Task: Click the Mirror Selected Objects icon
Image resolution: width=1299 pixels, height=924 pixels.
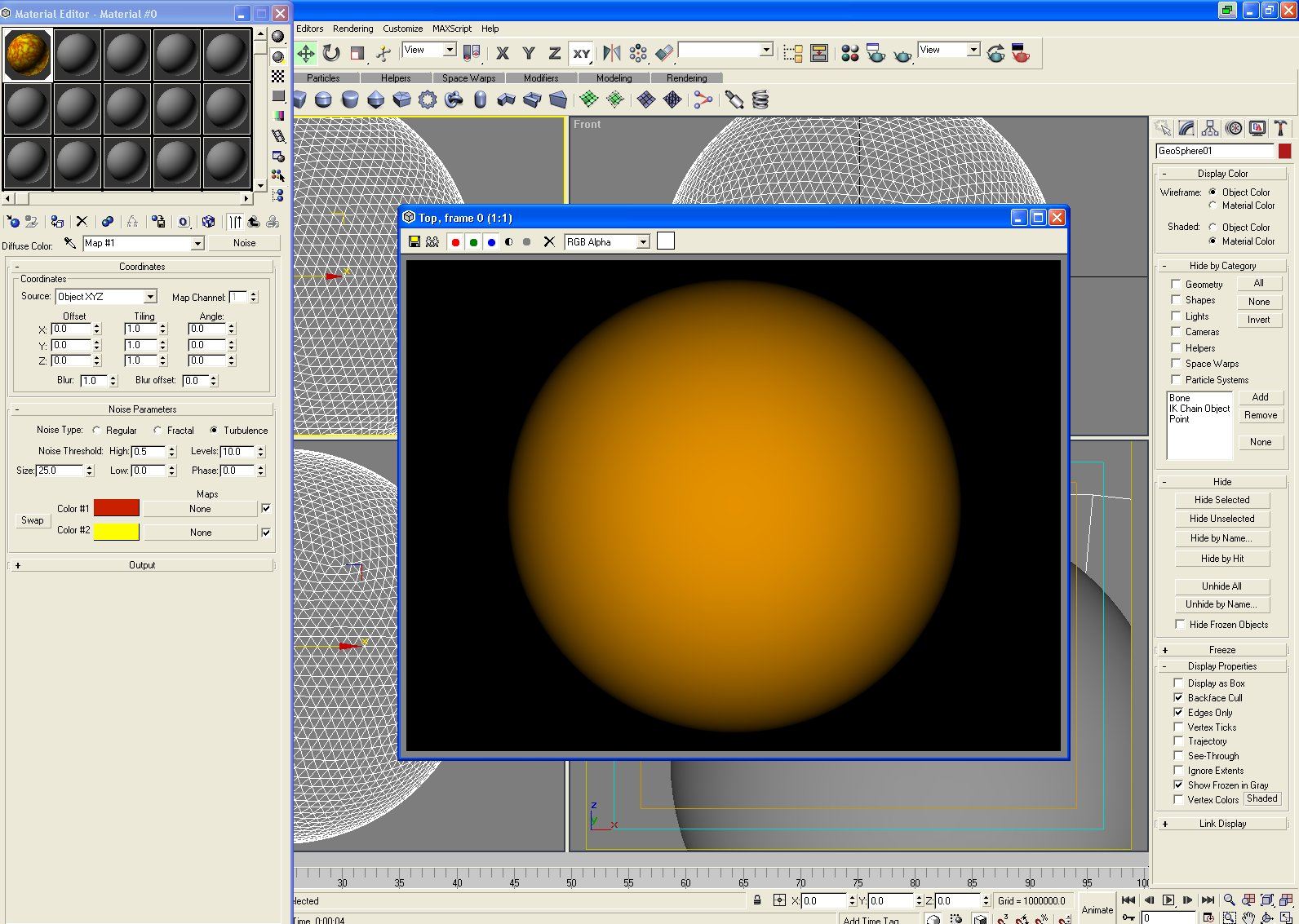Action: (x=611, y=53)
